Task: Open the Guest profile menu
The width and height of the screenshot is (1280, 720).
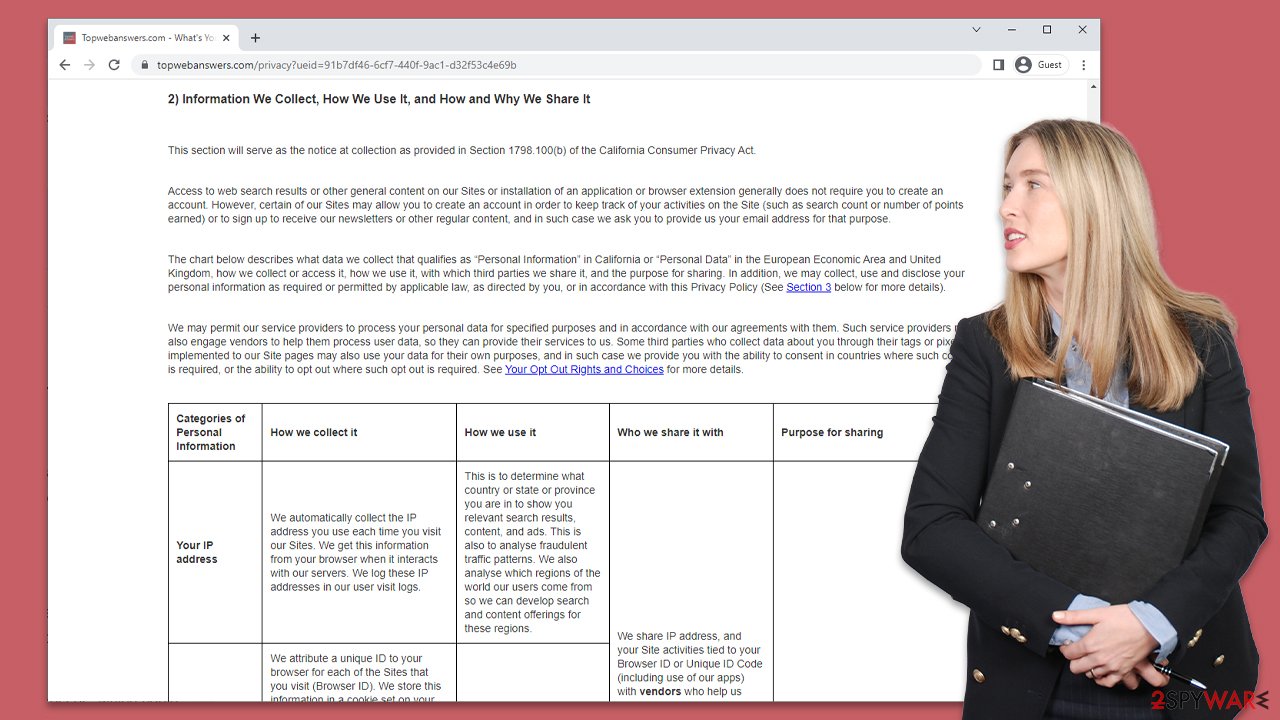Action: [1039, 65]
